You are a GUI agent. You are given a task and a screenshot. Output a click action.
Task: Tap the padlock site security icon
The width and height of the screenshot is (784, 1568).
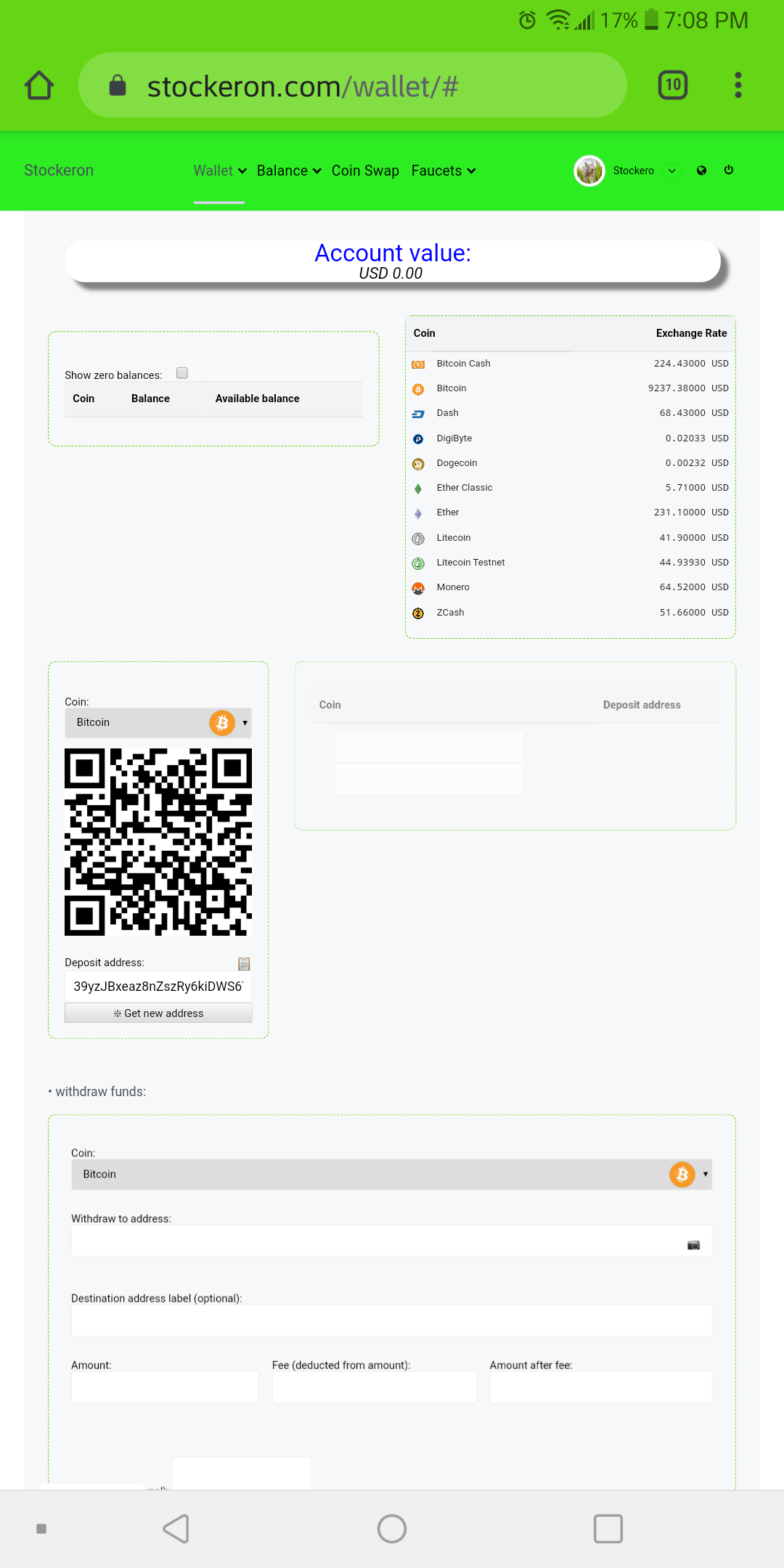click(118, 86)
